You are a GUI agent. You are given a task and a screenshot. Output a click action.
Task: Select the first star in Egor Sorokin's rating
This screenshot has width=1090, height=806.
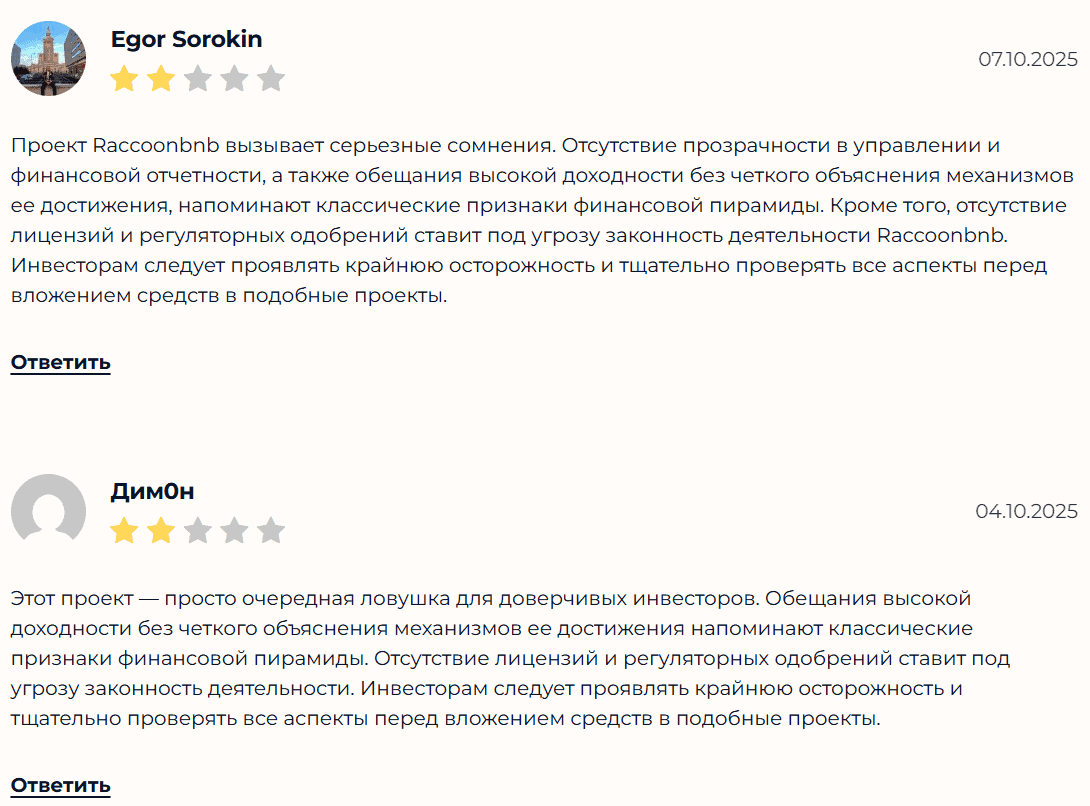[x=124, y=77]
